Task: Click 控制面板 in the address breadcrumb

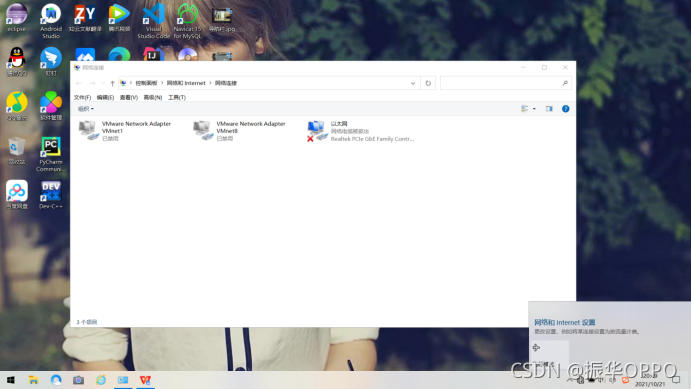Action: [x=146, y=83]
